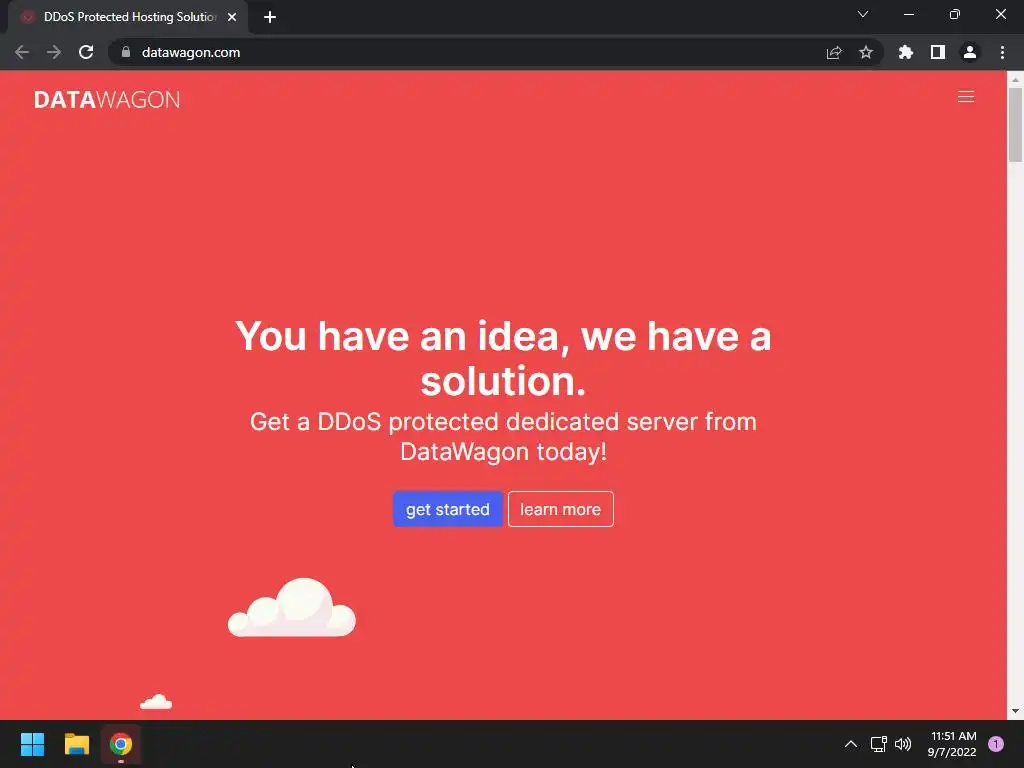Go back using the browser back arrow
1024x768 pixels.
[22, 52]
